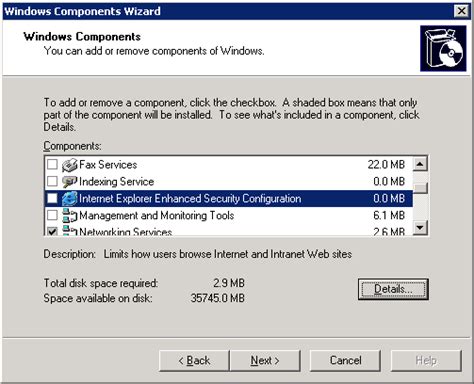Click the Indexing Service icon
This screenshot has width=474, height=384.
pyautogui.click(x=69, y=182)
